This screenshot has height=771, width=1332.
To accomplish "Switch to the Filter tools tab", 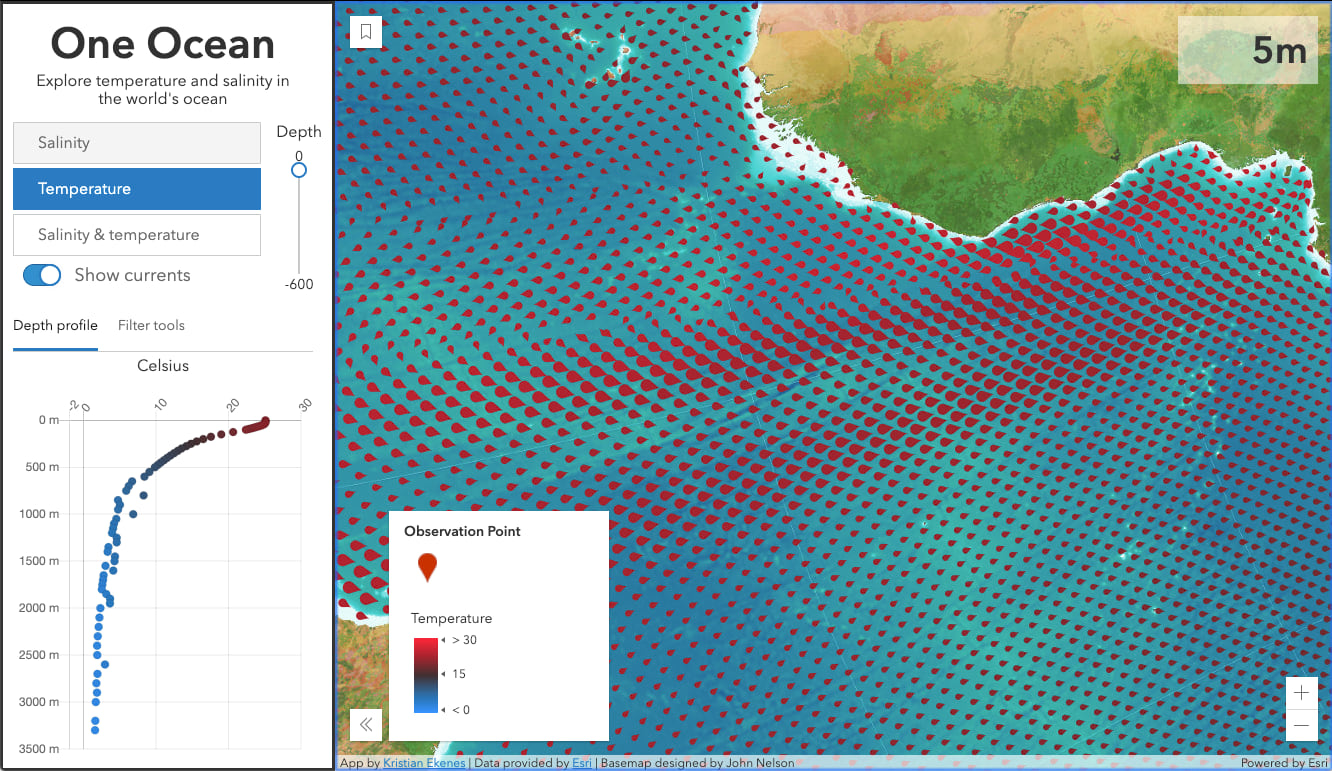I will point(151,325).
